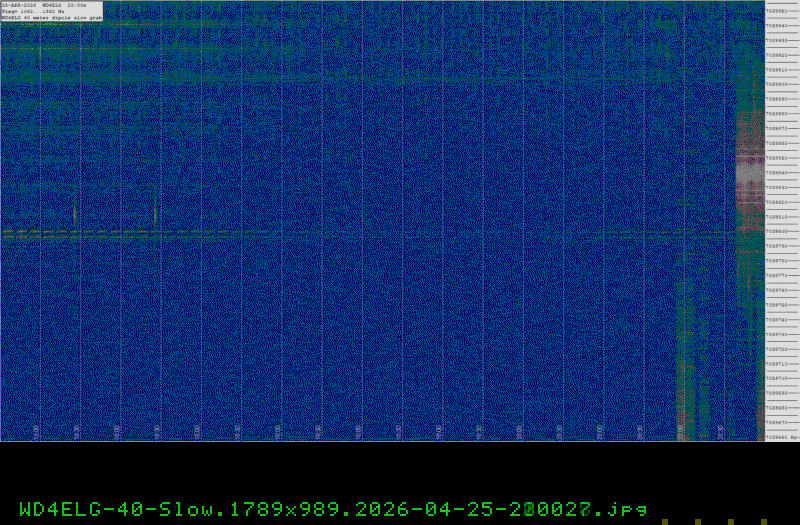Click the first time marker on bottom axis
This screenshot has height=525, width=800.
click(x=36, y=432)
